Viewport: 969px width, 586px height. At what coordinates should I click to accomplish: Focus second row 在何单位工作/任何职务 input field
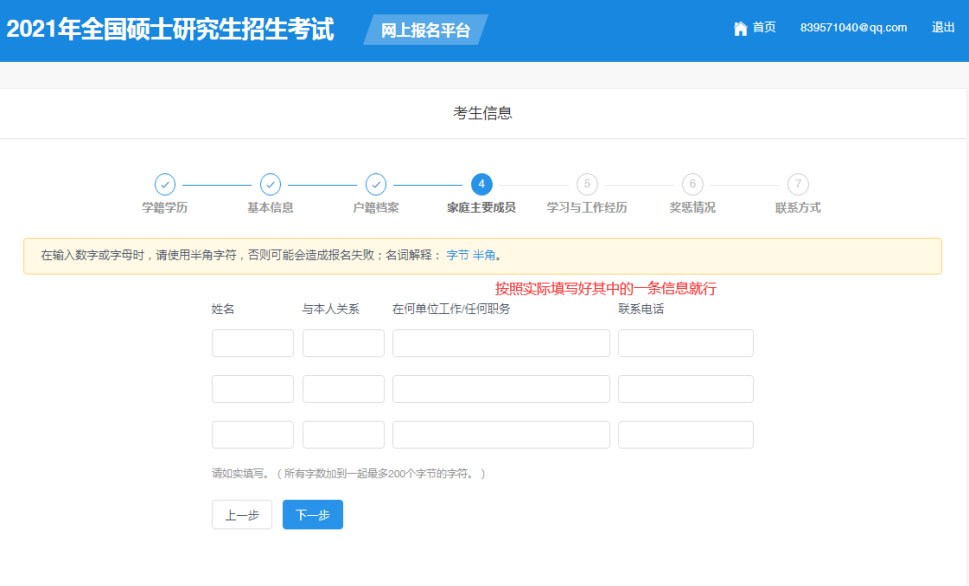501,389
